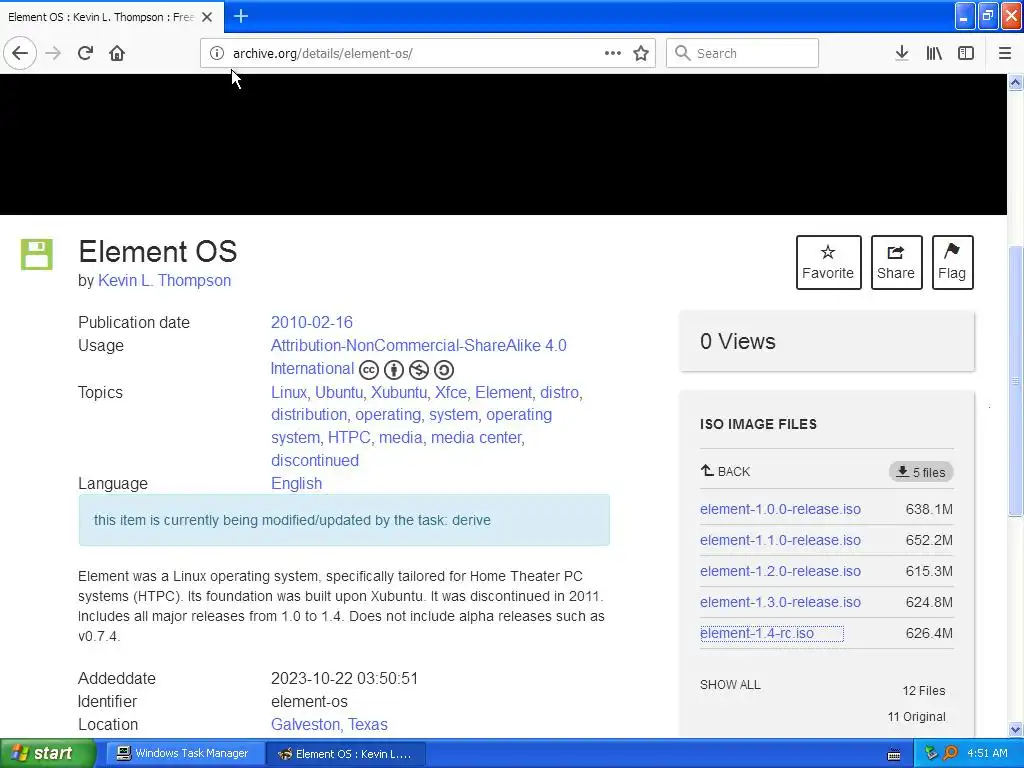The width and height of the screenshot is (1024, 768).
Task: Switch to Windows Task Manager in taskbar
Action: pos(184,753)
